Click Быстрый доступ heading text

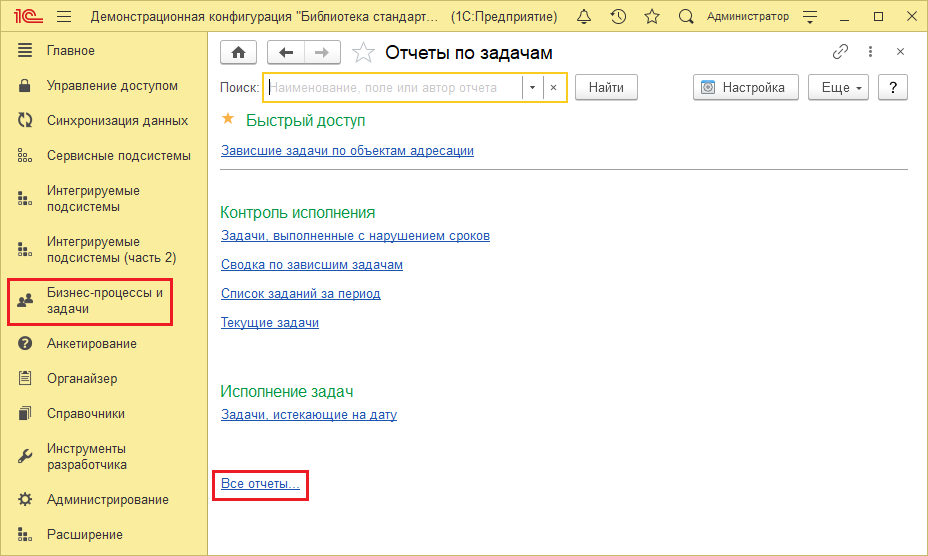(x=305, y=120)
